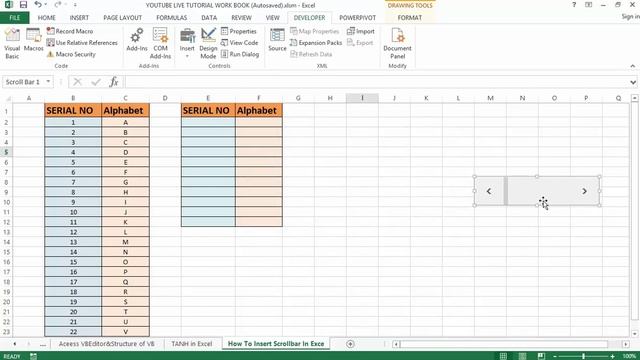This screenshot has width=640, height=360.
Task: Click XML Export
Action: point(360,42)
